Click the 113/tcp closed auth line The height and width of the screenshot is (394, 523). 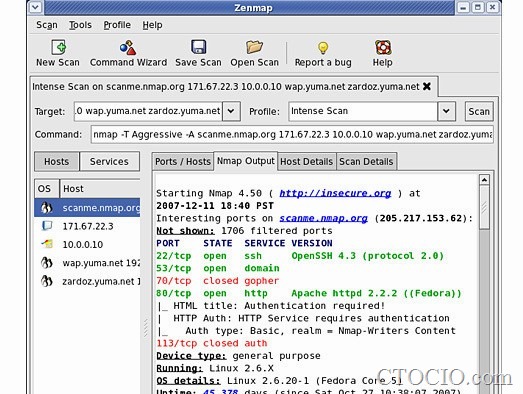click(x=212, y=343)
